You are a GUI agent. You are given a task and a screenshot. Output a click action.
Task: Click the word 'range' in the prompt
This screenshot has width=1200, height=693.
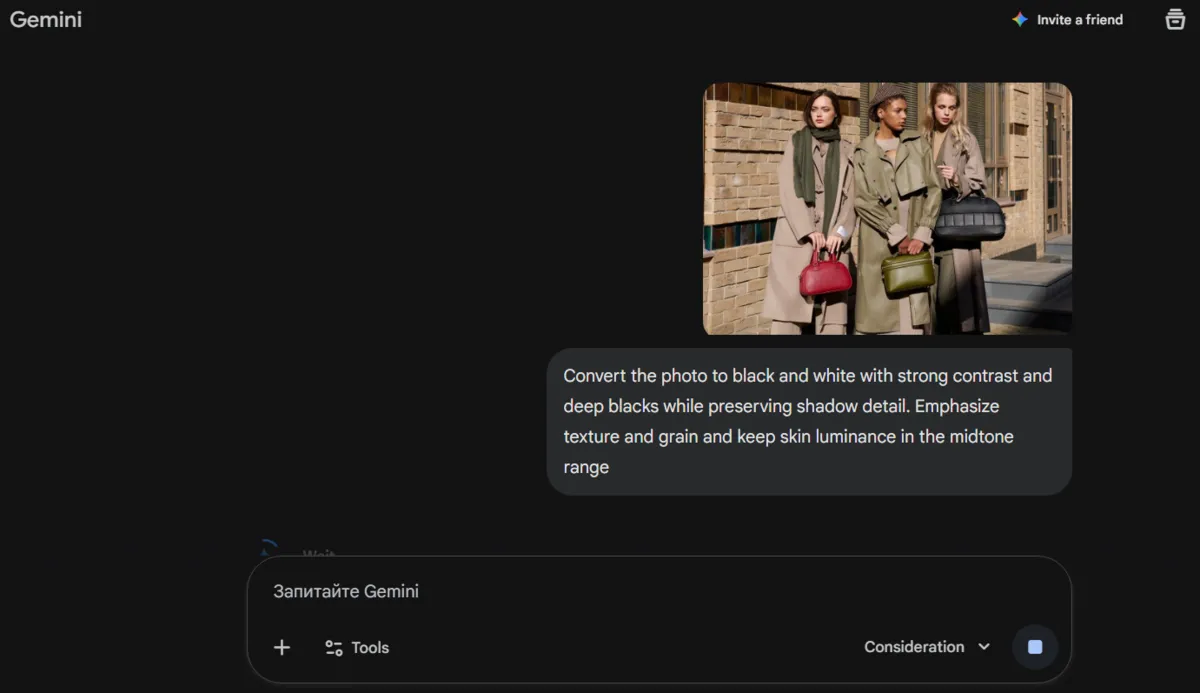coord(586,467)
